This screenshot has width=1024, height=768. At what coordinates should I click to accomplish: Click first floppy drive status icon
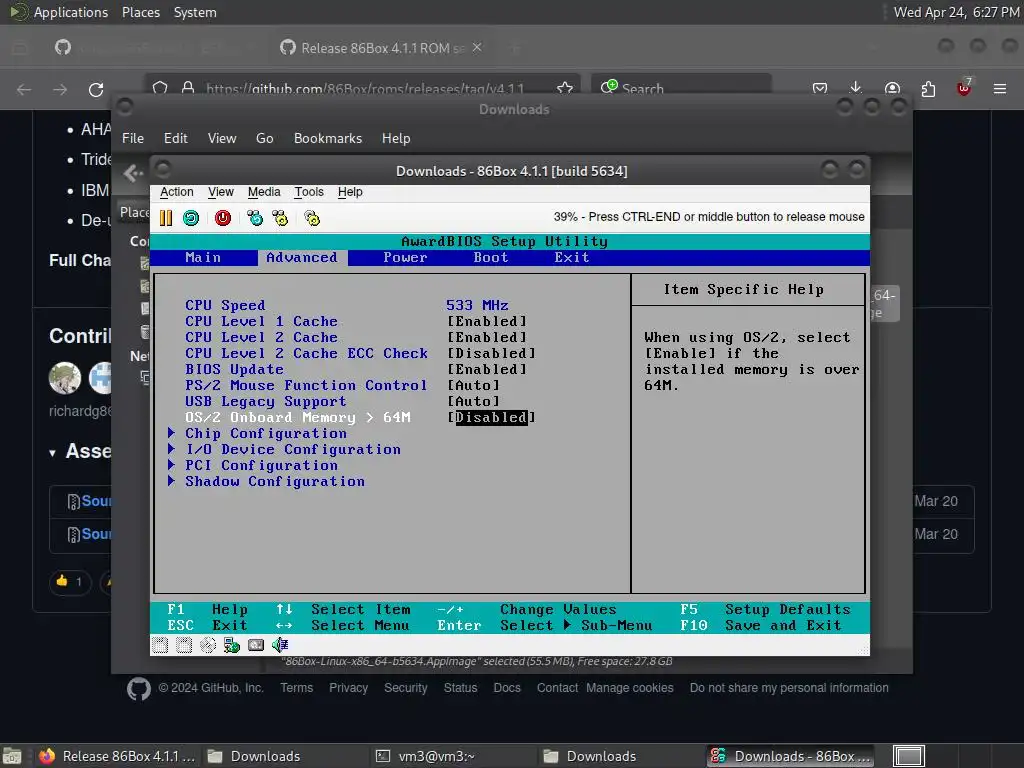click(160, 645)
